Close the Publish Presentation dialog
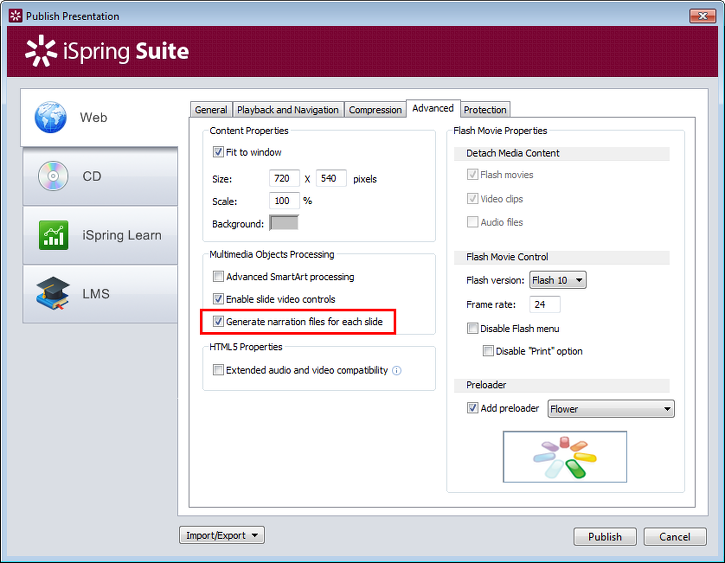 coord(703,16)
